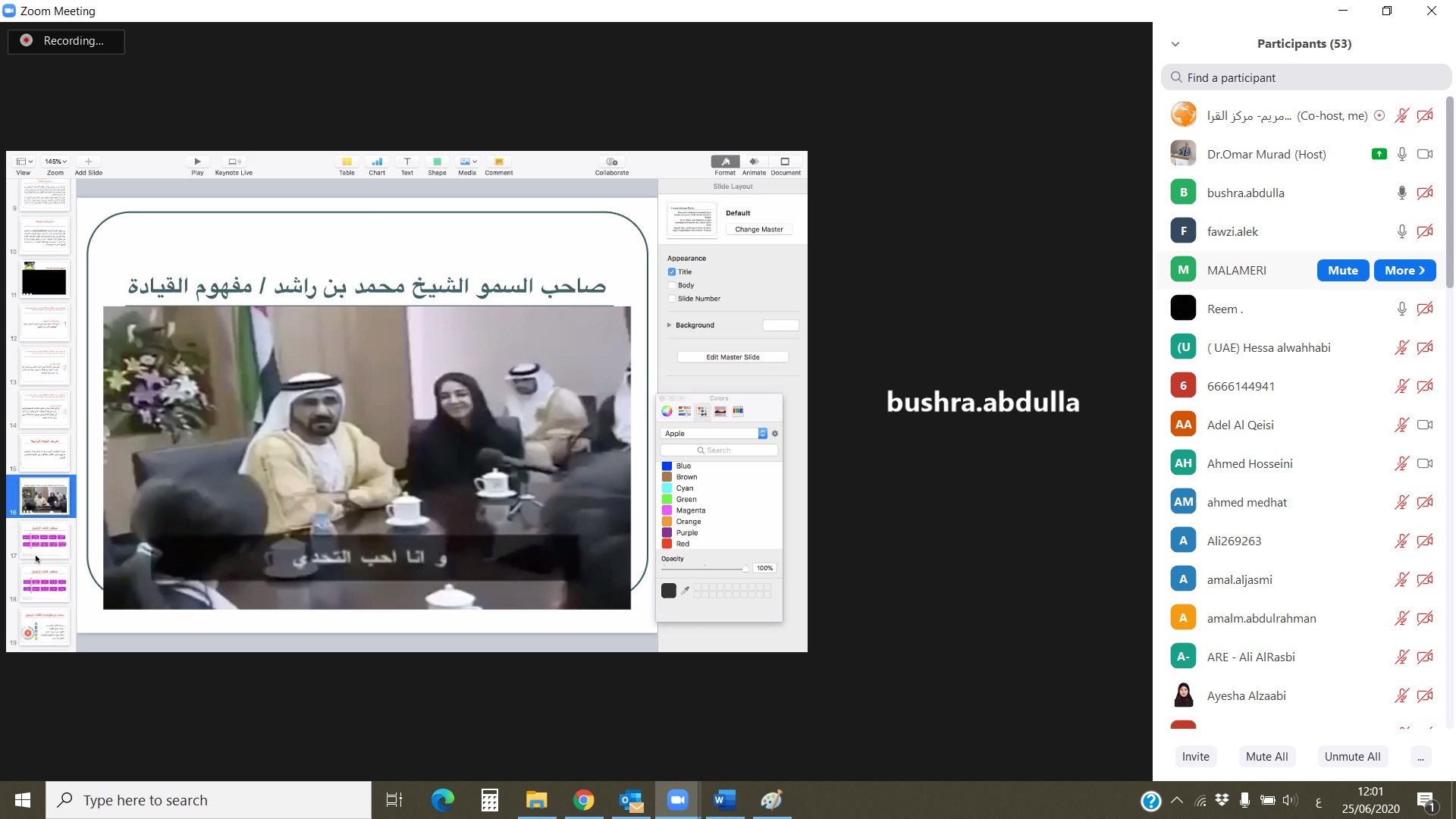Open the ellipsis menu beside Unmute All
This screenshot has height=819, width=1456.
tap(1420, 757)
